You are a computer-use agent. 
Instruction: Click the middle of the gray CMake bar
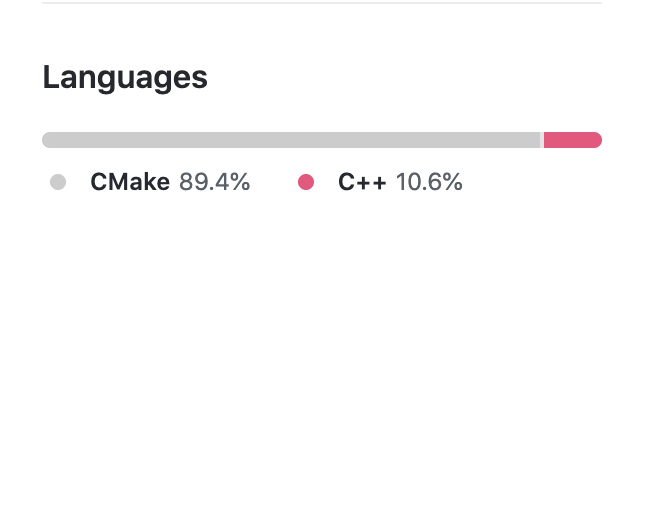tap(291, 140)
